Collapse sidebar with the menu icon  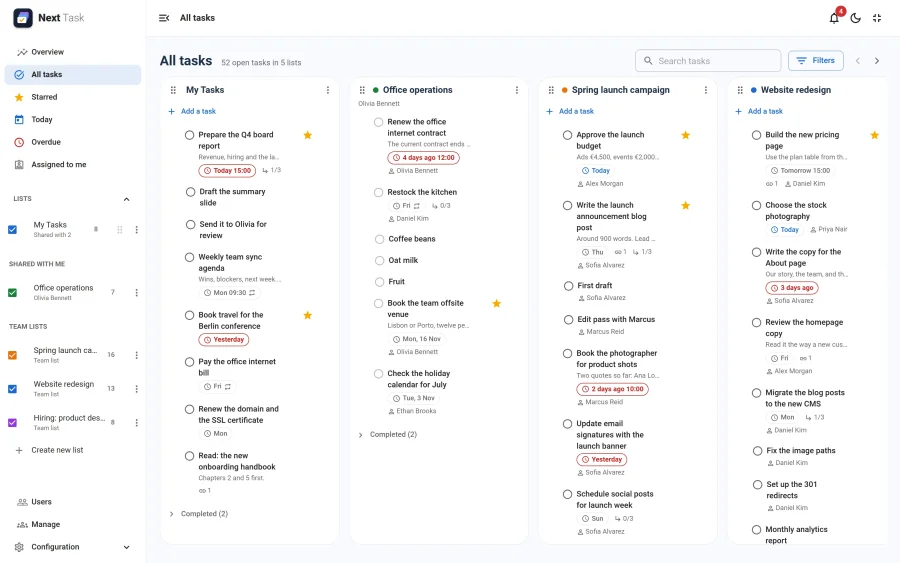point(164,18)
